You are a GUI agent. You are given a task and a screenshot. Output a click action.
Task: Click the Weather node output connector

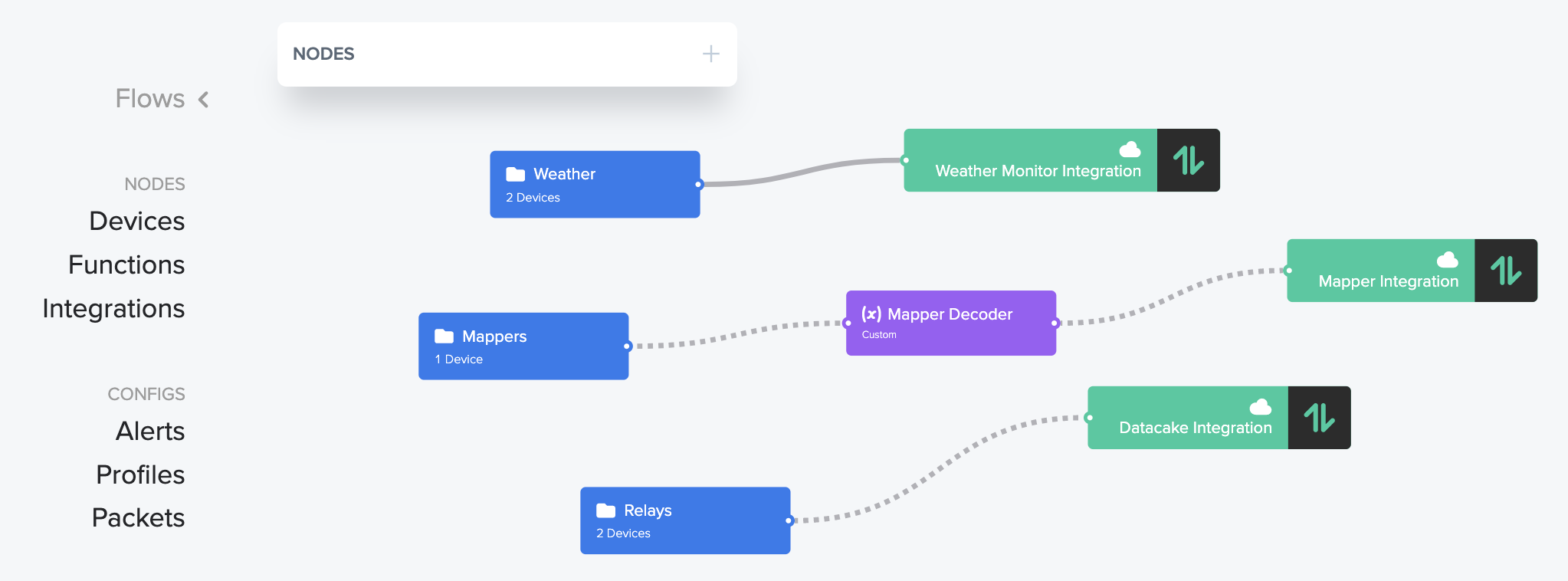699,185
